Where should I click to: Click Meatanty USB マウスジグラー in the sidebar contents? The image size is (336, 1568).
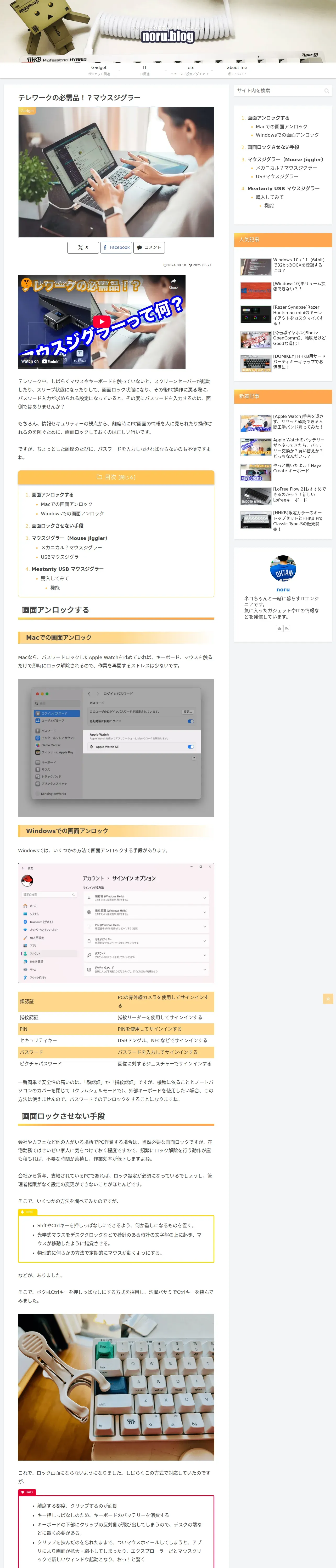click(284, 189)
